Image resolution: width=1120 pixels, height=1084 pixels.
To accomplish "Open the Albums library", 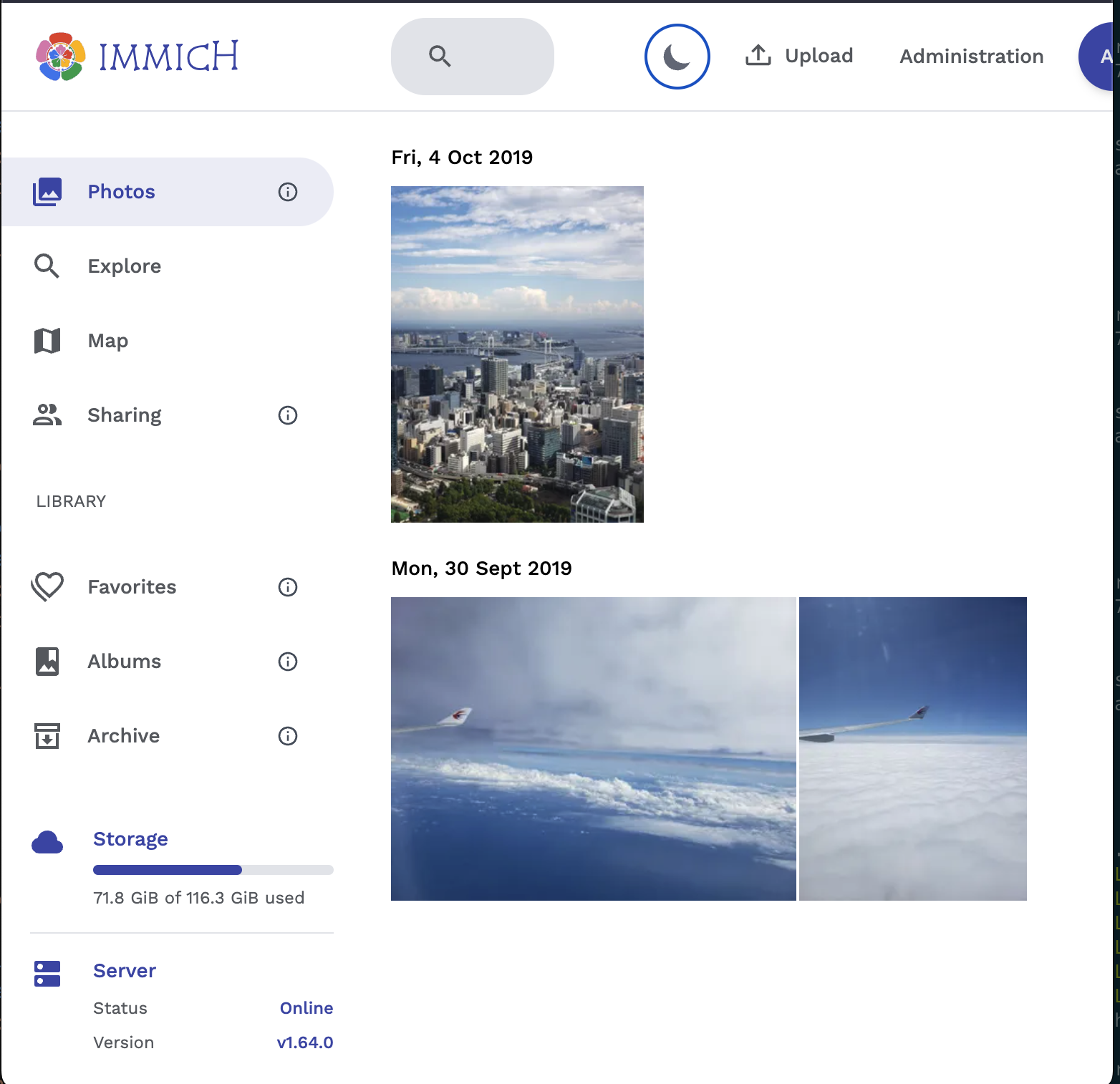I will [125, 662].
